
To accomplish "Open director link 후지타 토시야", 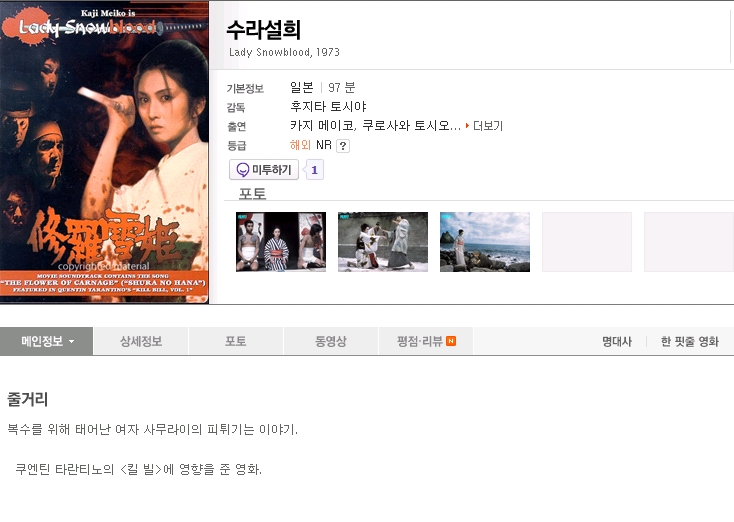I will tap(328, 107).
